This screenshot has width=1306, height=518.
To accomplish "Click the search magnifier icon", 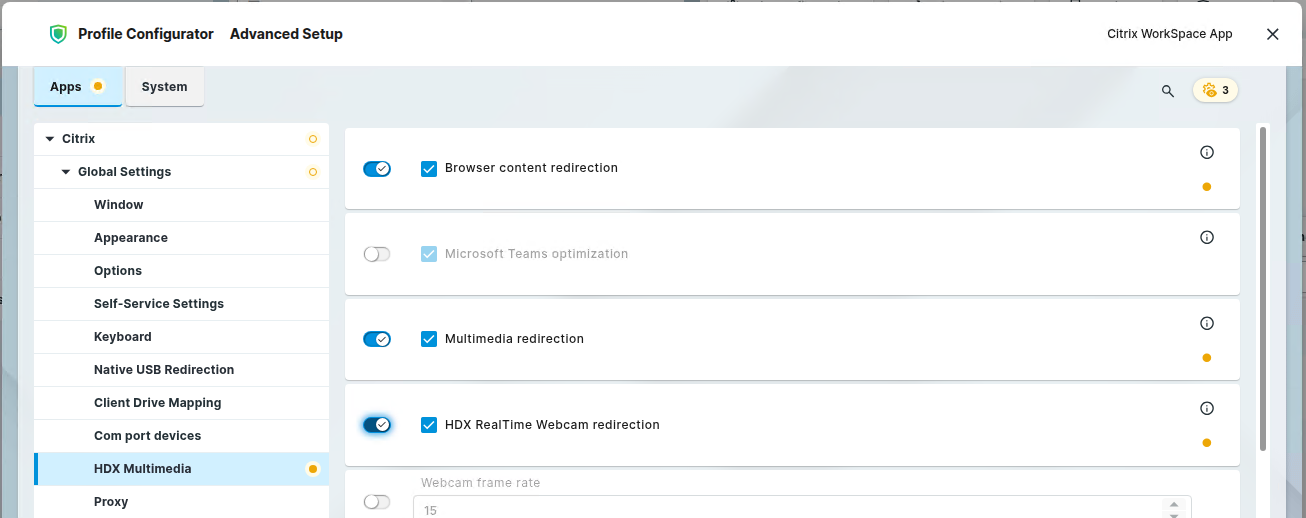I will point(1167,91).
